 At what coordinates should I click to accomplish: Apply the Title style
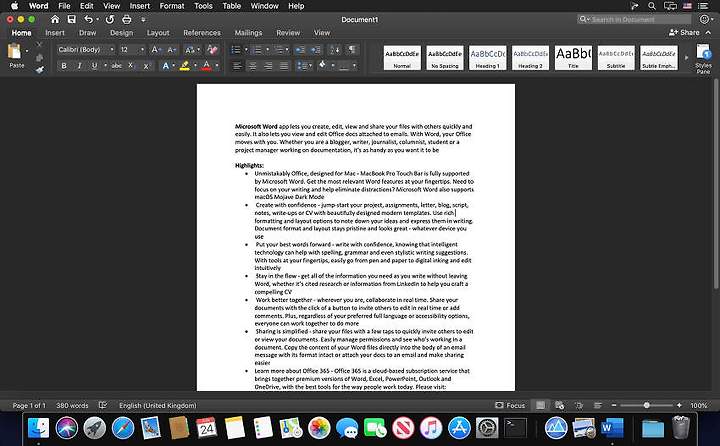click(x=573, y=58)
